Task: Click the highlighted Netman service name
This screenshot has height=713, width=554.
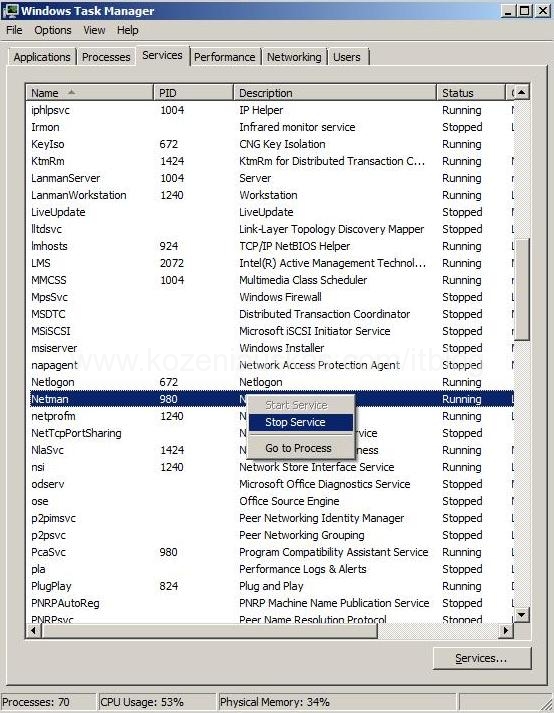Action: pos(50,399)
